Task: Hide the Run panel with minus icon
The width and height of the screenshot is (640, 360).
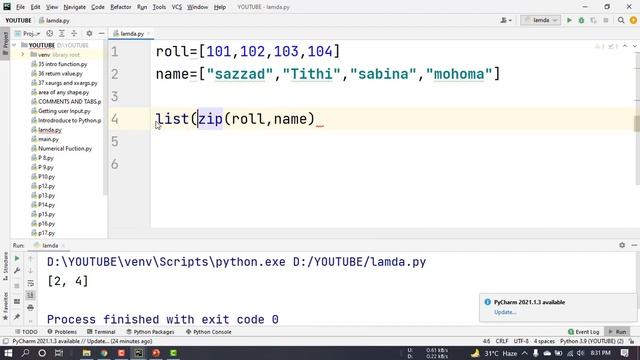Action: pyautogui.click(x=634, y=245)
